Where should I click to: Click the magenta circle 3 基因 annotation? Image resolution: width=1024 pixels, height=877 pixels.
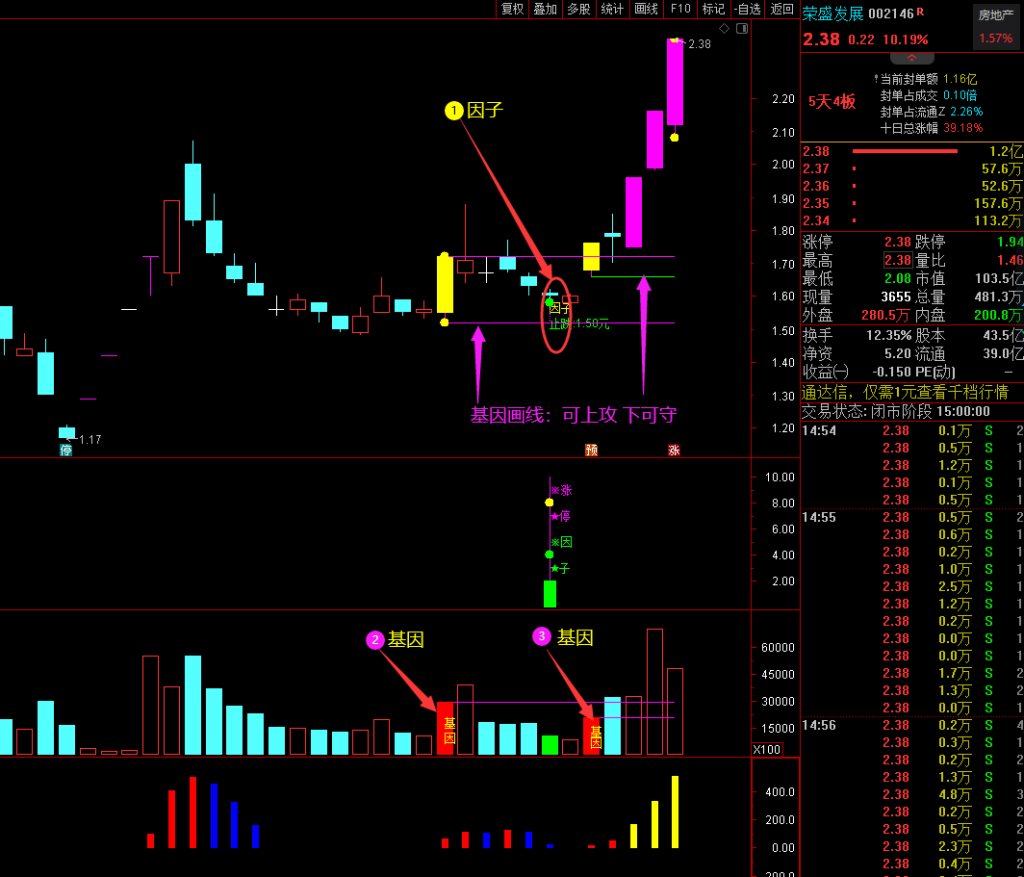[x=542, y=637]
